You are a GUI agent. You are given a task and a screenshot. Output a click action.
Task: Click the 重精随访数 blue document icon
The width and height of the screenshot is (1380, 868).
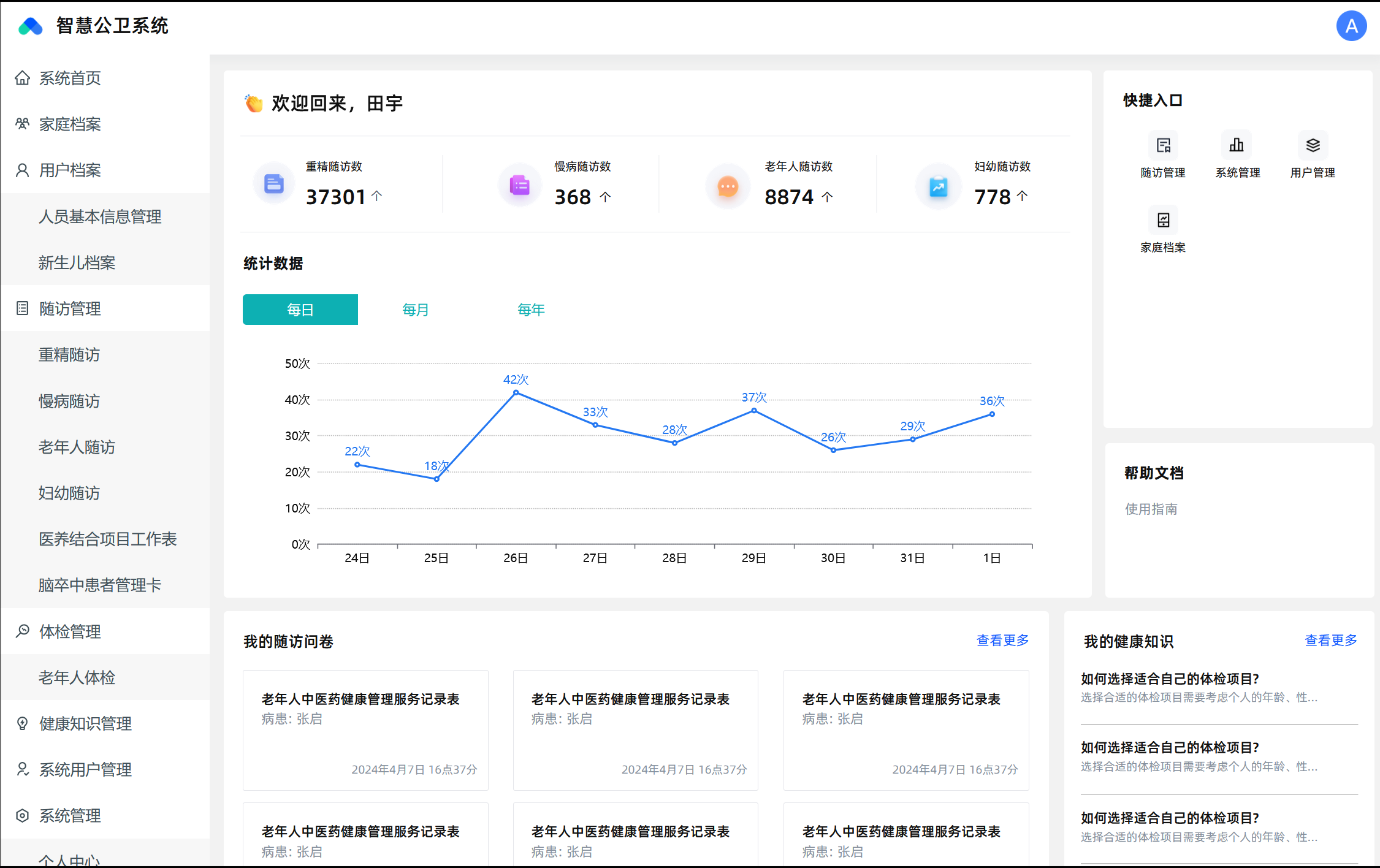[x=273, y=184]
